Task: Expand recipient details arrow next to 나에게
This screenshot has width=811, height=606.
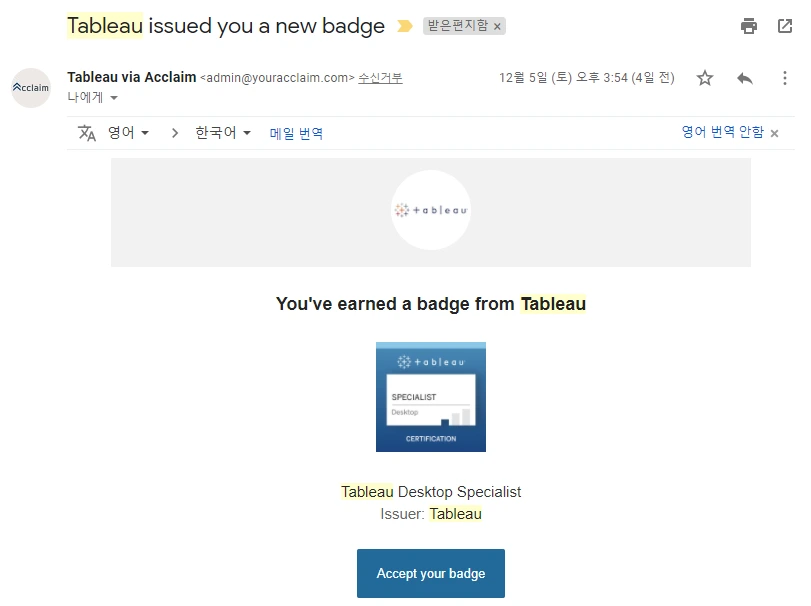Action: (113, 98)
